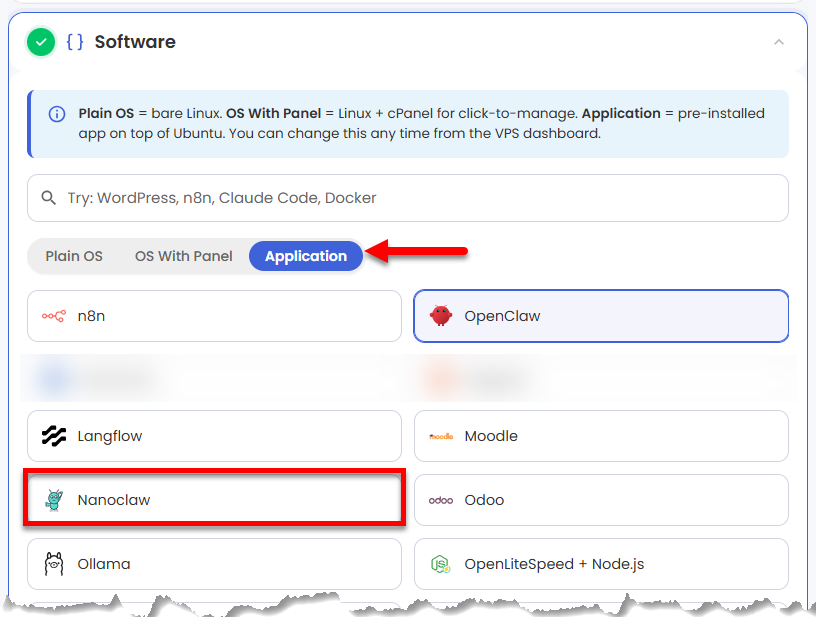
Task: Choose the n8n application card
Action: (214, 316)
